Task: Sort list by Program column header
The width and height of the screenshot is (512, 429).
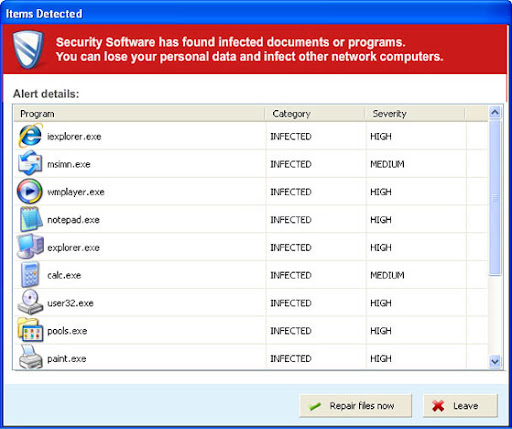Action: click(x=139, y=114)
